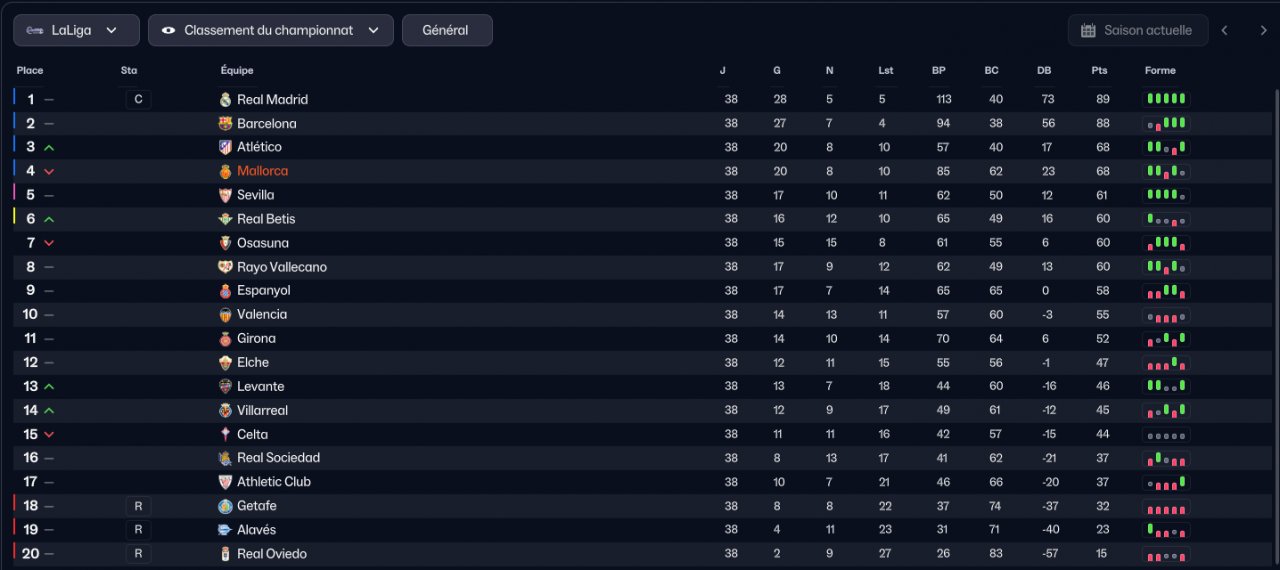Expand Classement du championnat view dropdown
1280x570 pixels.
270,30
